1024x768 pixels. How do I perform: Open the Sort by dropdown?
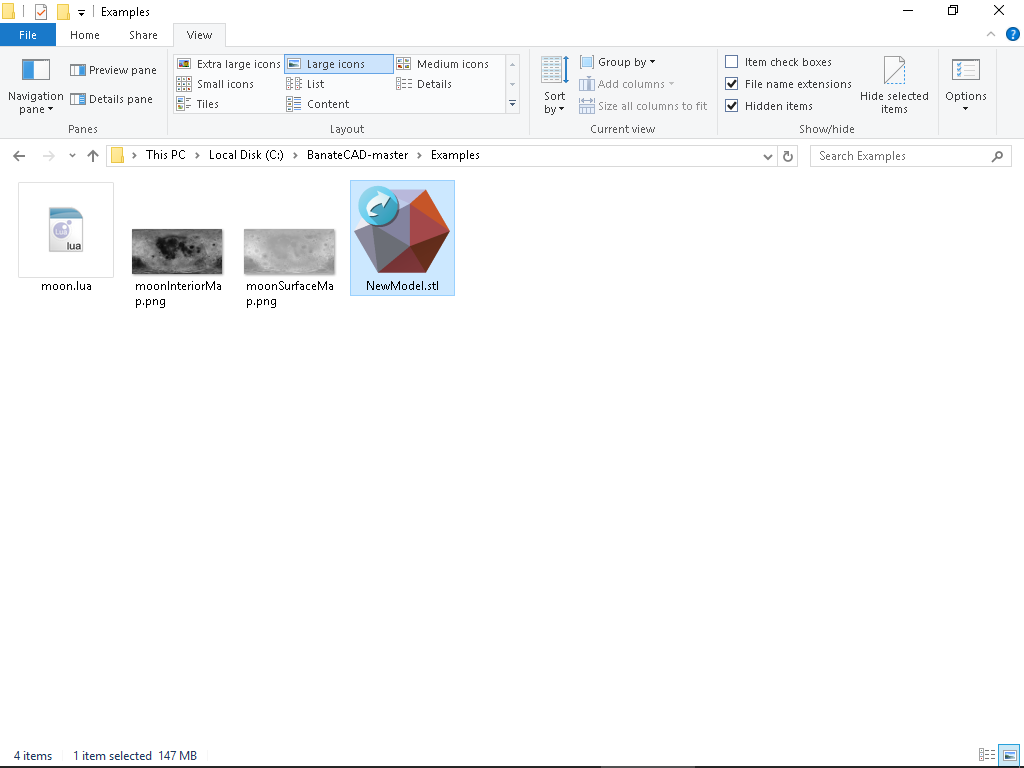coord(553,86)
